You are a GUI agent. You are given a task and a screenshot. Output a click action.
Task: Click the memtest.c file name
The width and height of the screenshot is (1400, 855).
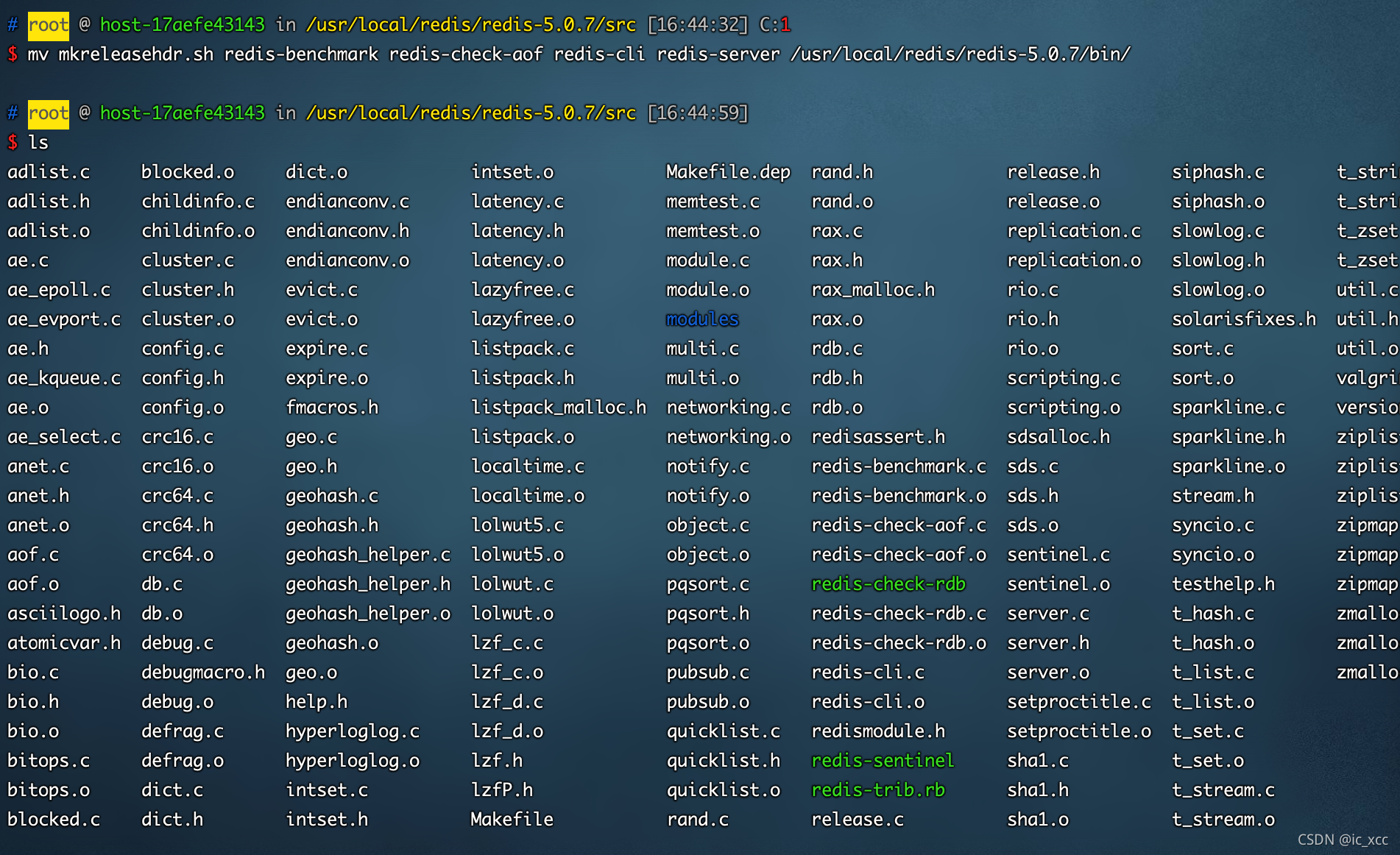pyautogui.click(x=713, y=202)
